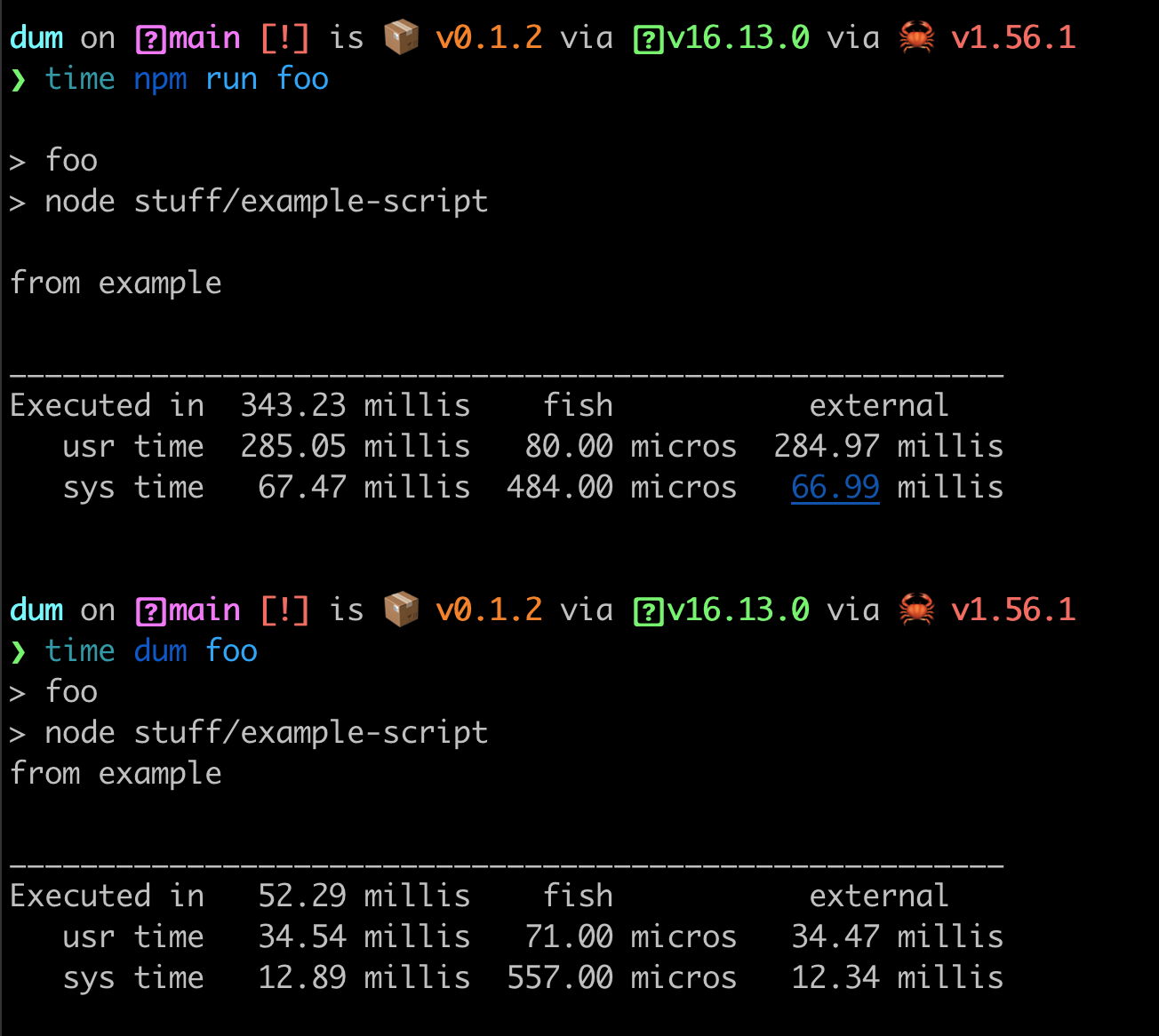
Task: Click the red v1.56.1 in first prompt
Action: point(1013,37)
